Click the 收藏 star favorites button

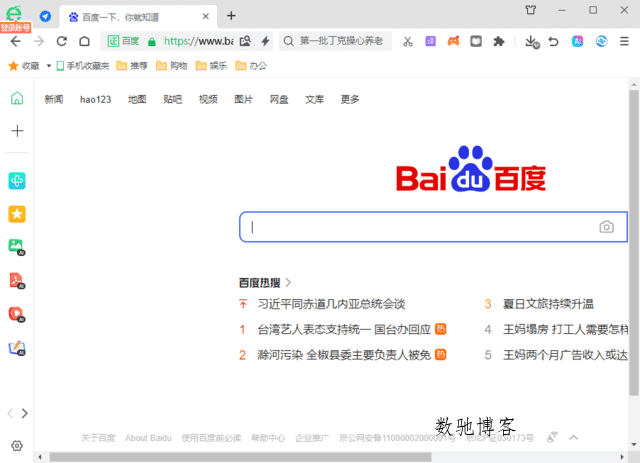click(x=24, y=66)
